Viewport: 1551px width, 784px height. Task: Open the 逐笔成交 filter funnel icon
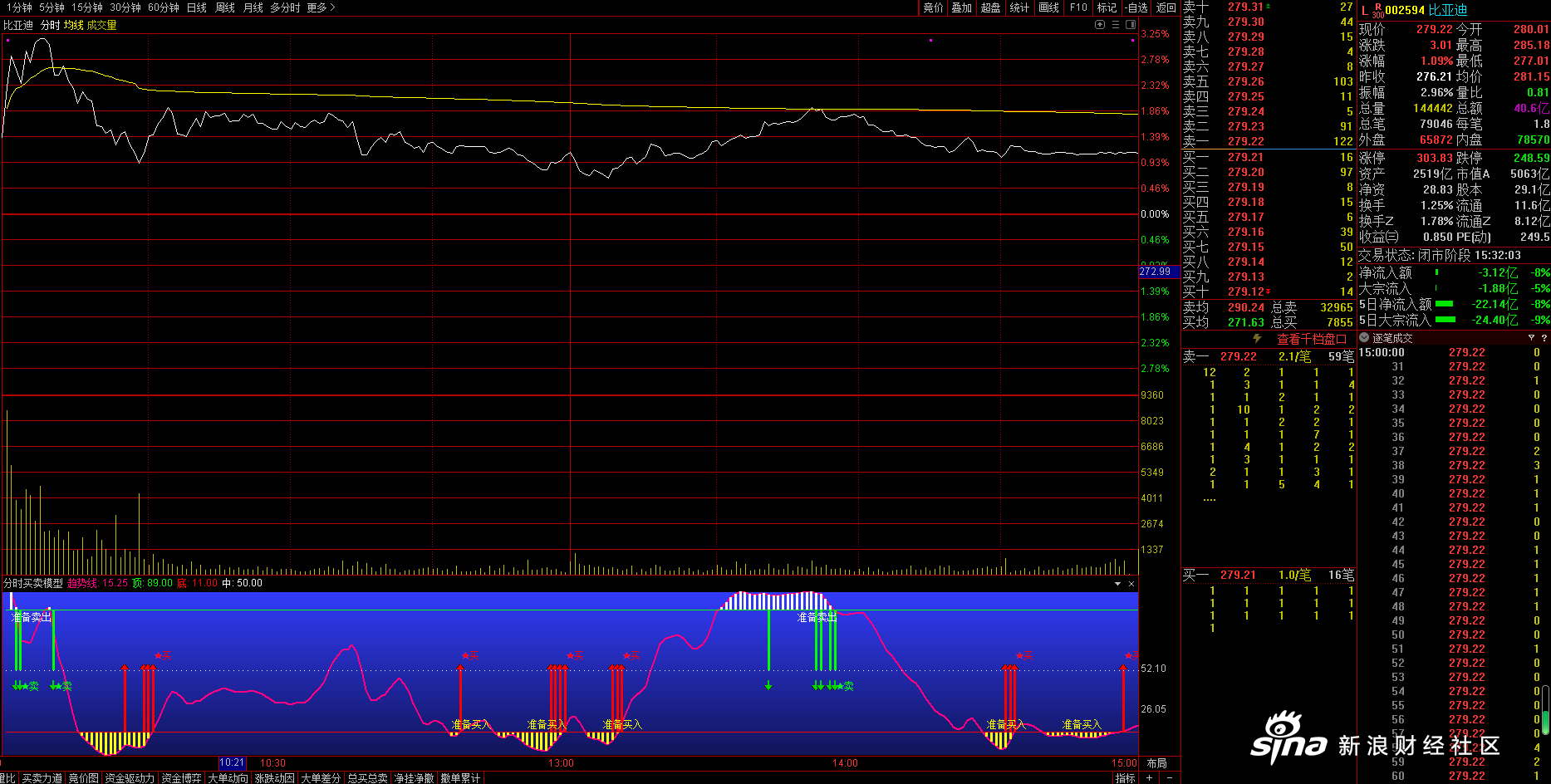[x=1531, y=338]
